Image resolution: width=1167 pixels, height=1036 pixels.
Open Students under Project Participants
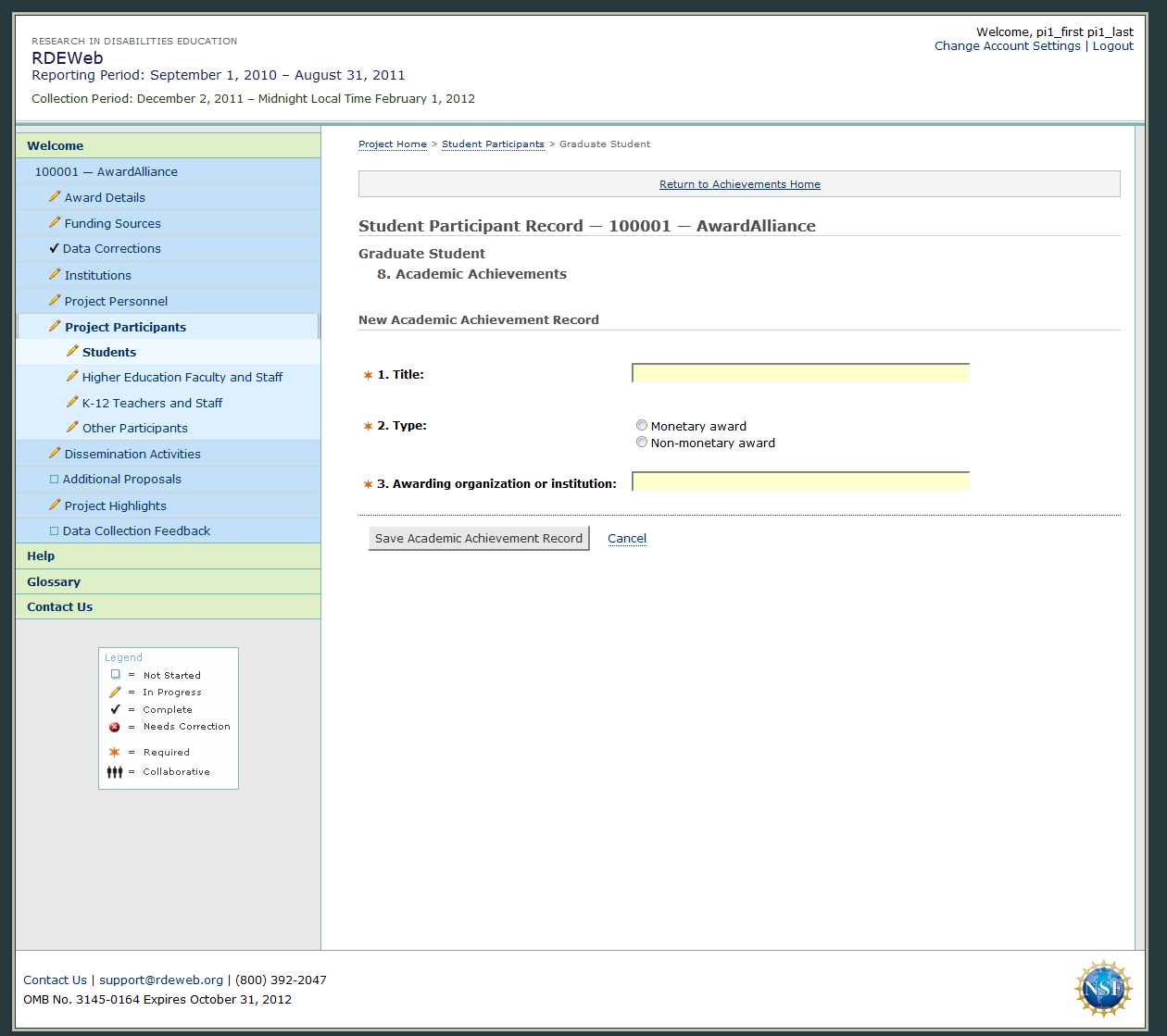pos(109,352)
